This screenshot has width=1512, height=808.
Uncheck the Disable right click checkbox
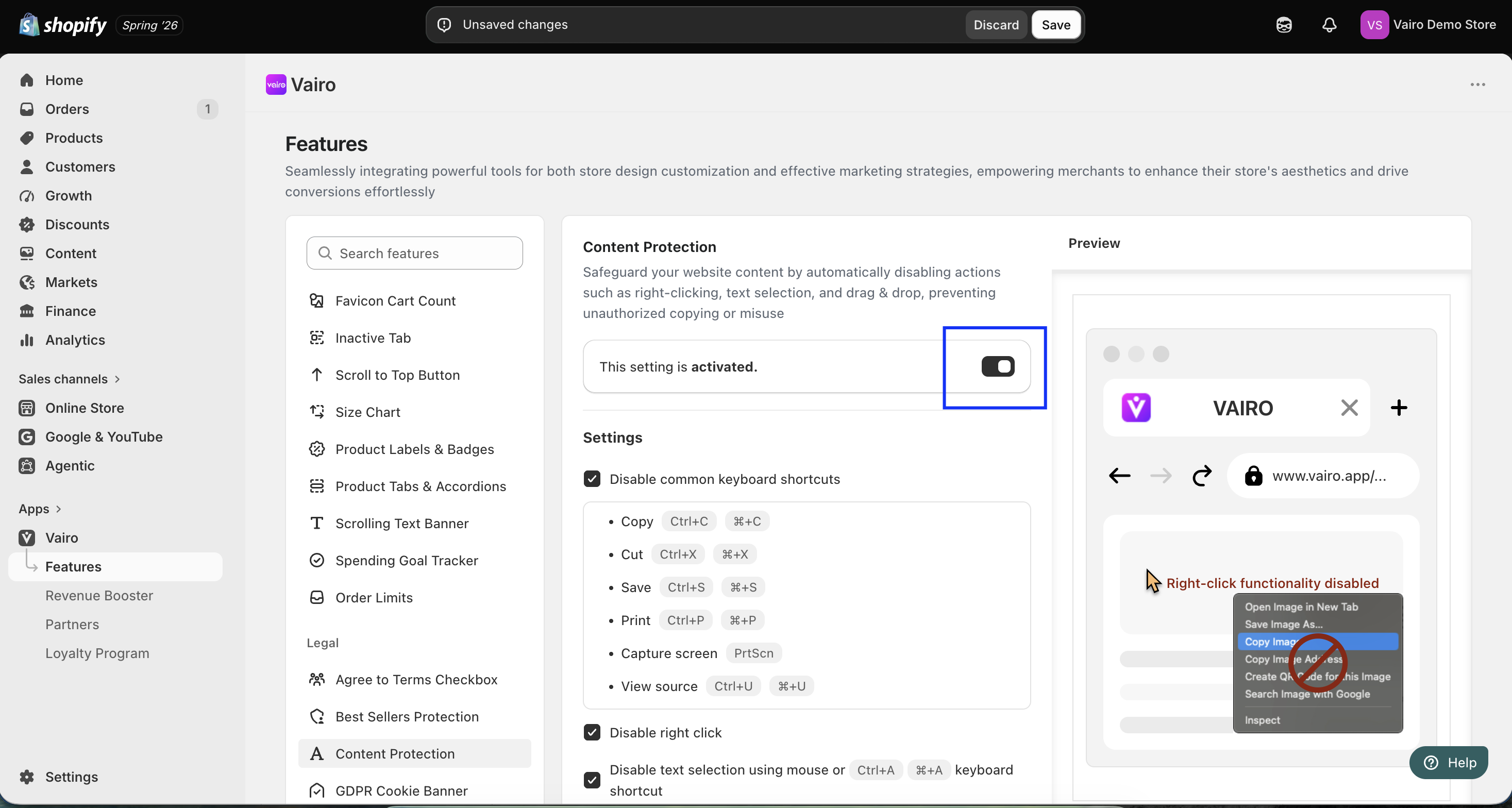(x=592, y=732)
